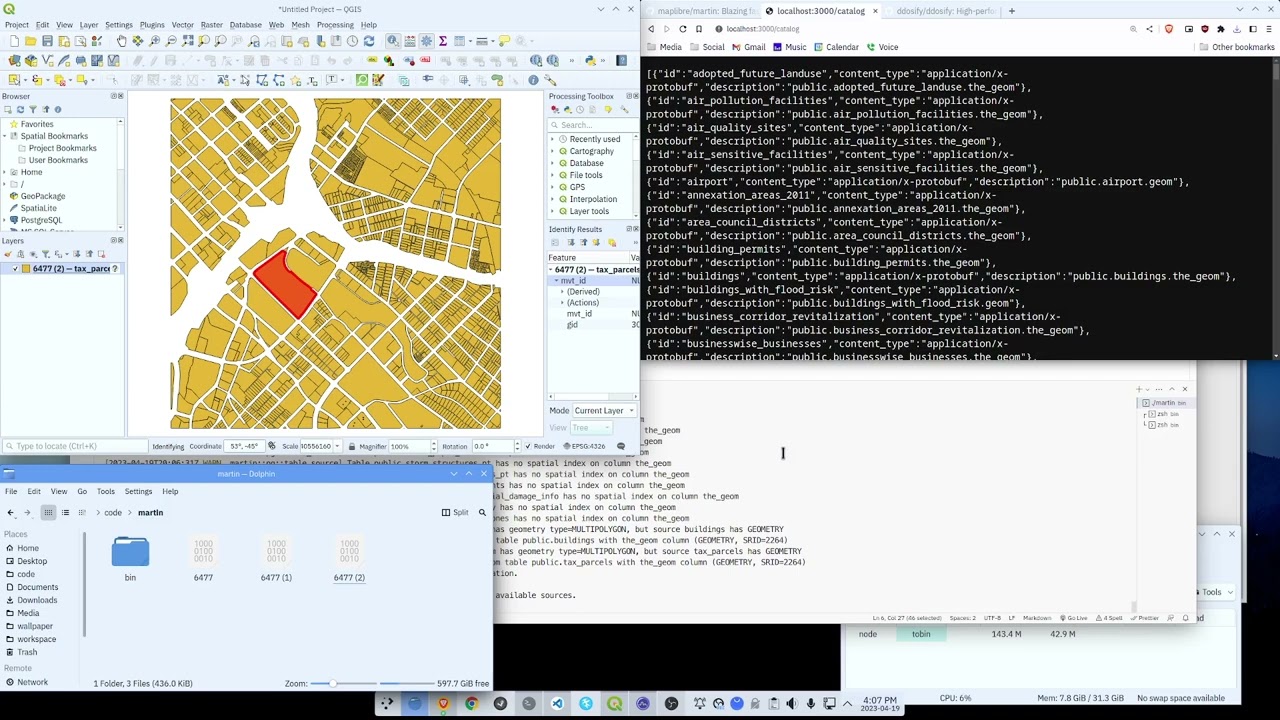The width and height of the screenshot is (1280, 720).
Task: Go back in Dolphin file manager
Action: pos(10,512)
